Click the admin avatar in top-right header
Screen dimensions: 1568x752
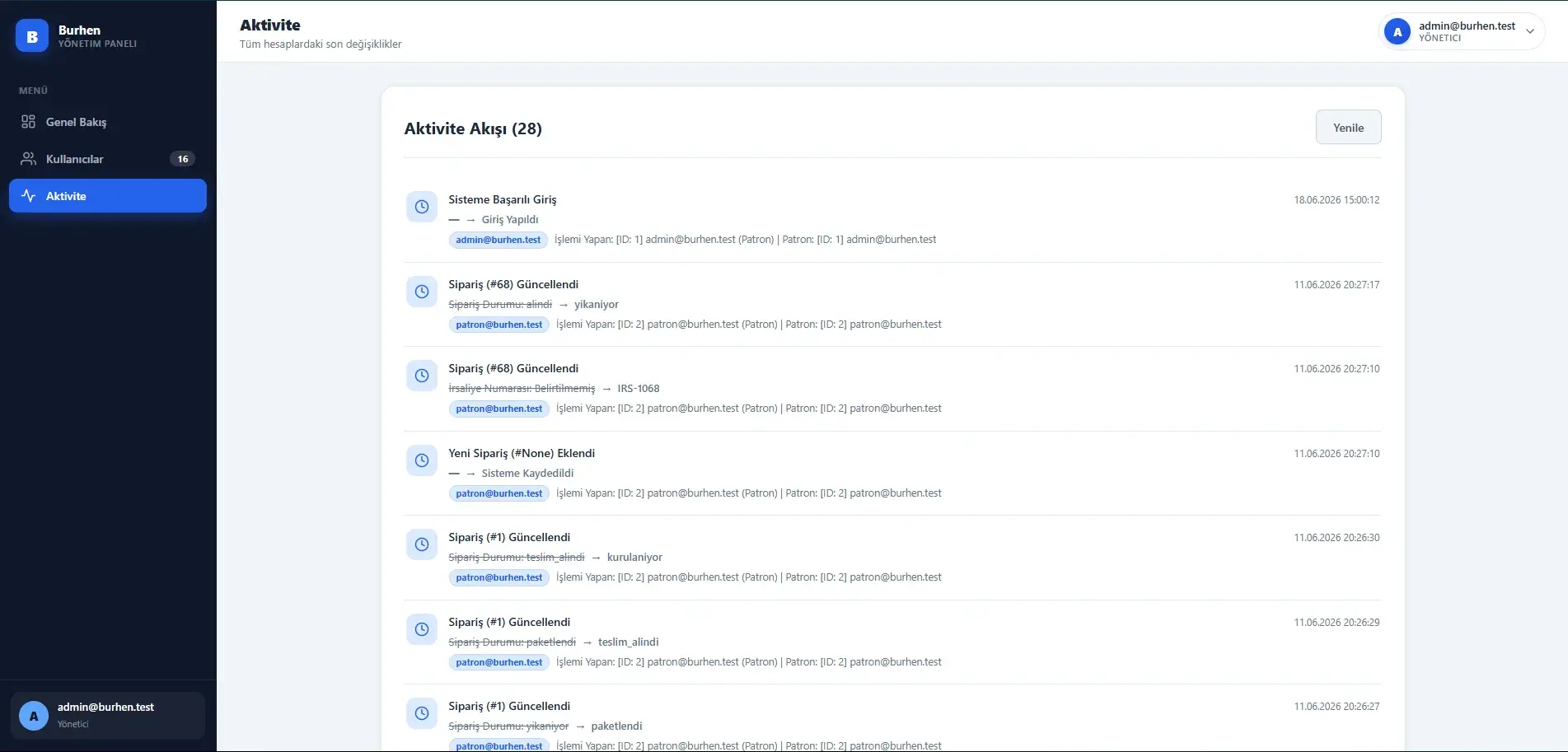(1397, 32)
